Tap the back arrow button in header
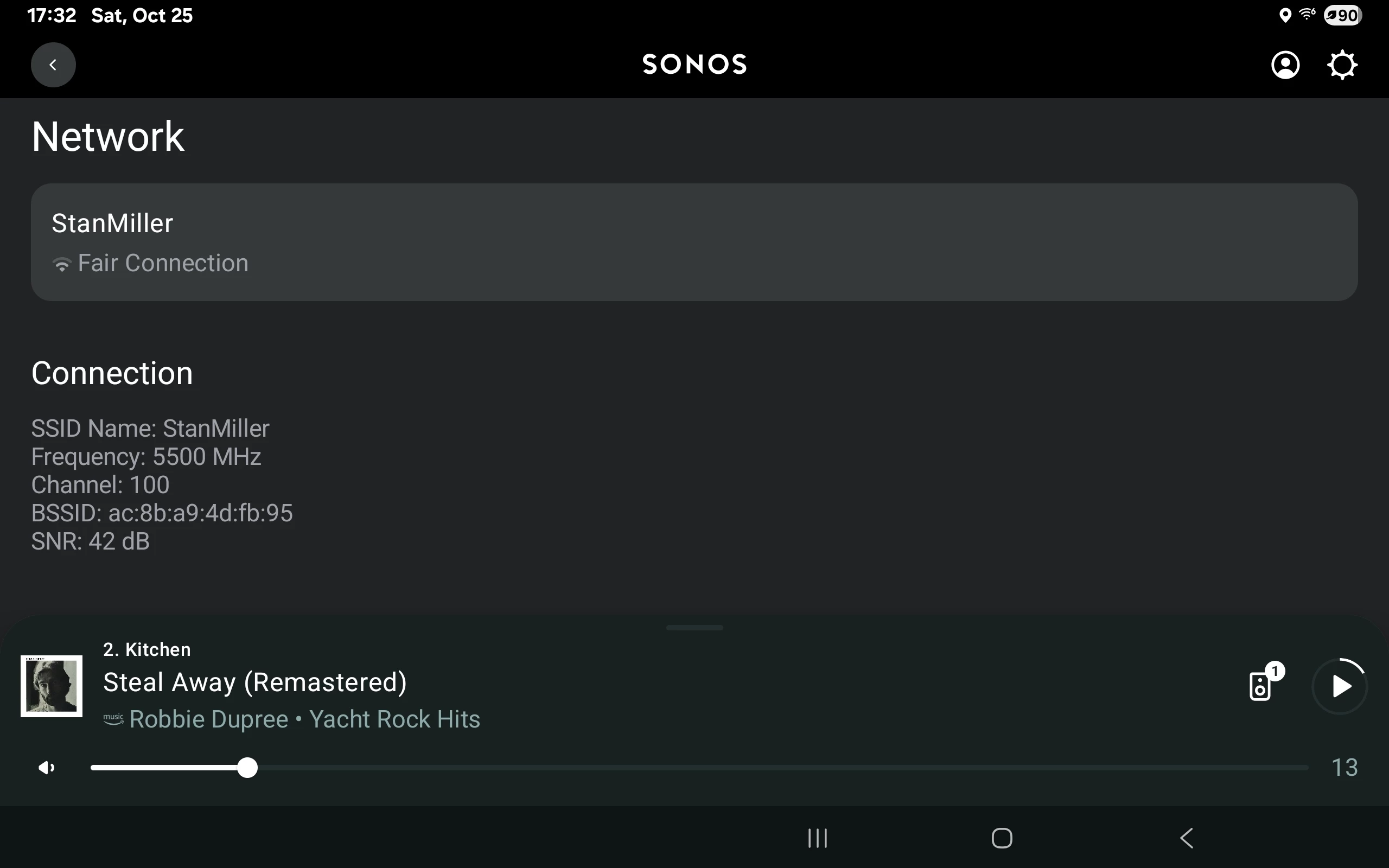The height and width of the screenshot is (868, 1389). [x=53, y=65]
